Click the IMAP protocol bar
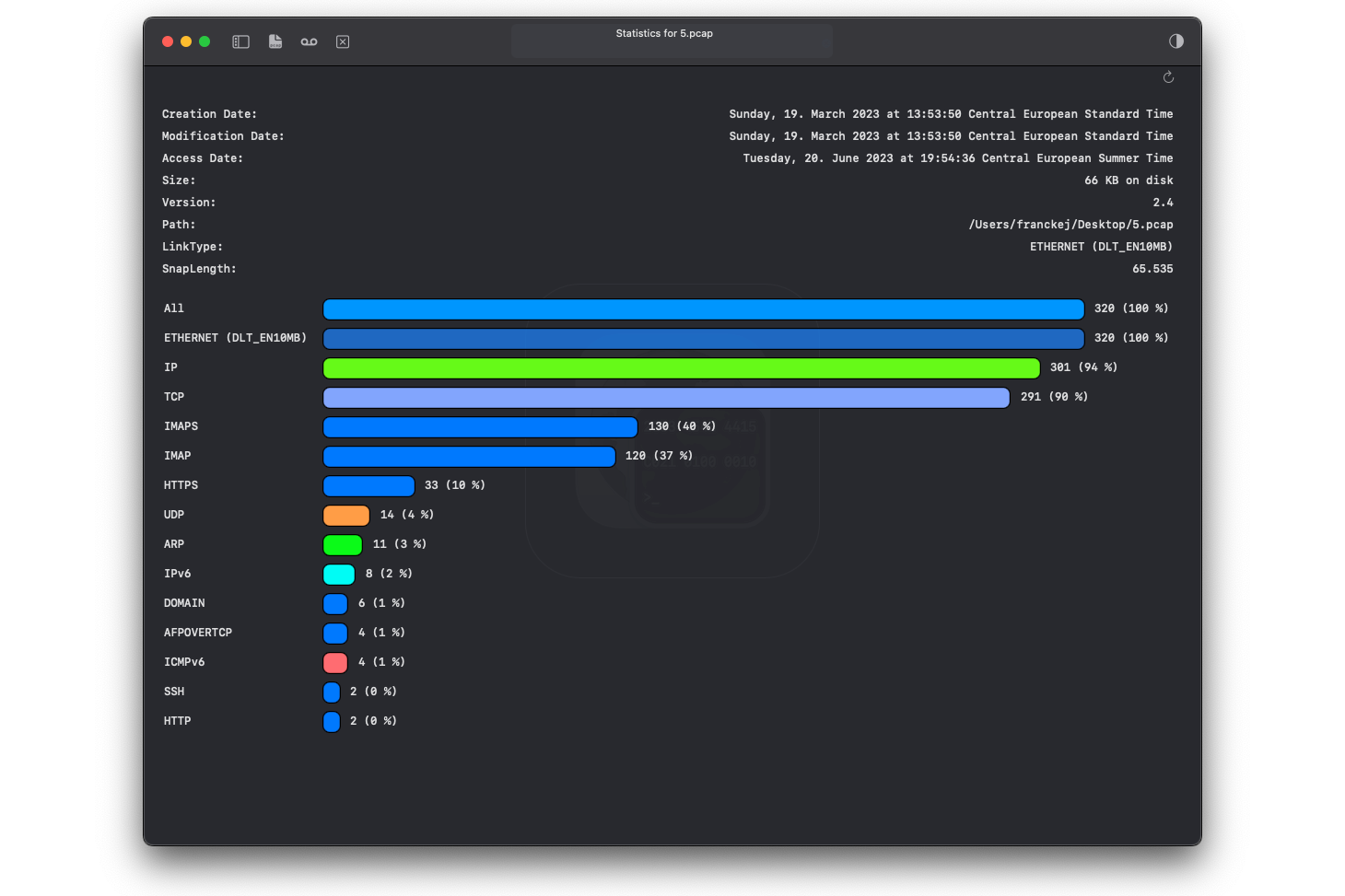 [470, 456]
